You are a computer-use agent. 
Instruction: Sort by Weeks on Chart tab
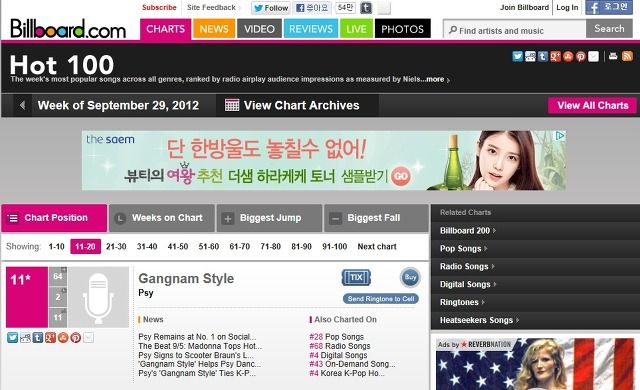pos(162,218)
